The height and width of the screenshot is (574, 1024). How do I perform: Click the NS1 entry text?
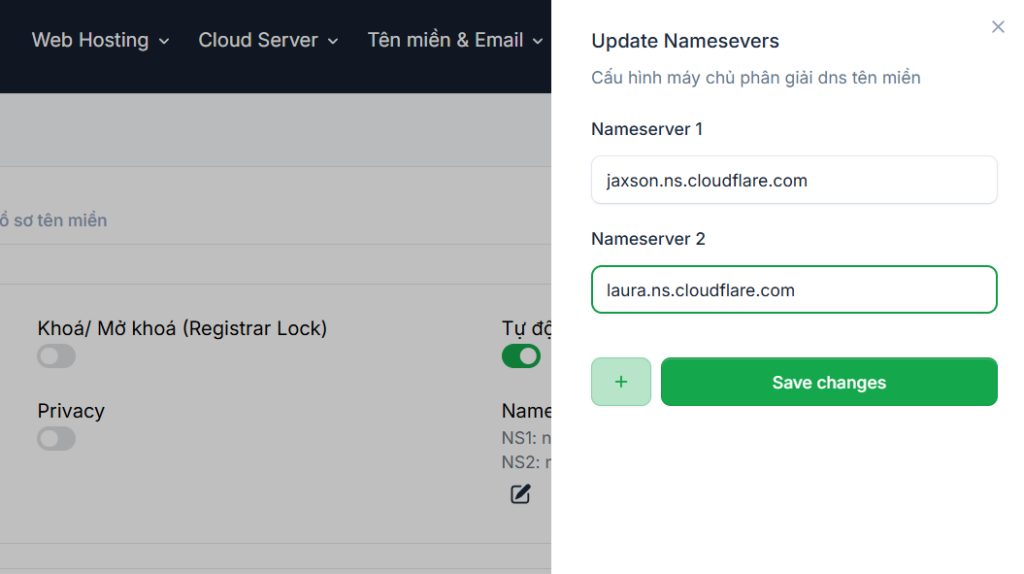click(526, 438)
